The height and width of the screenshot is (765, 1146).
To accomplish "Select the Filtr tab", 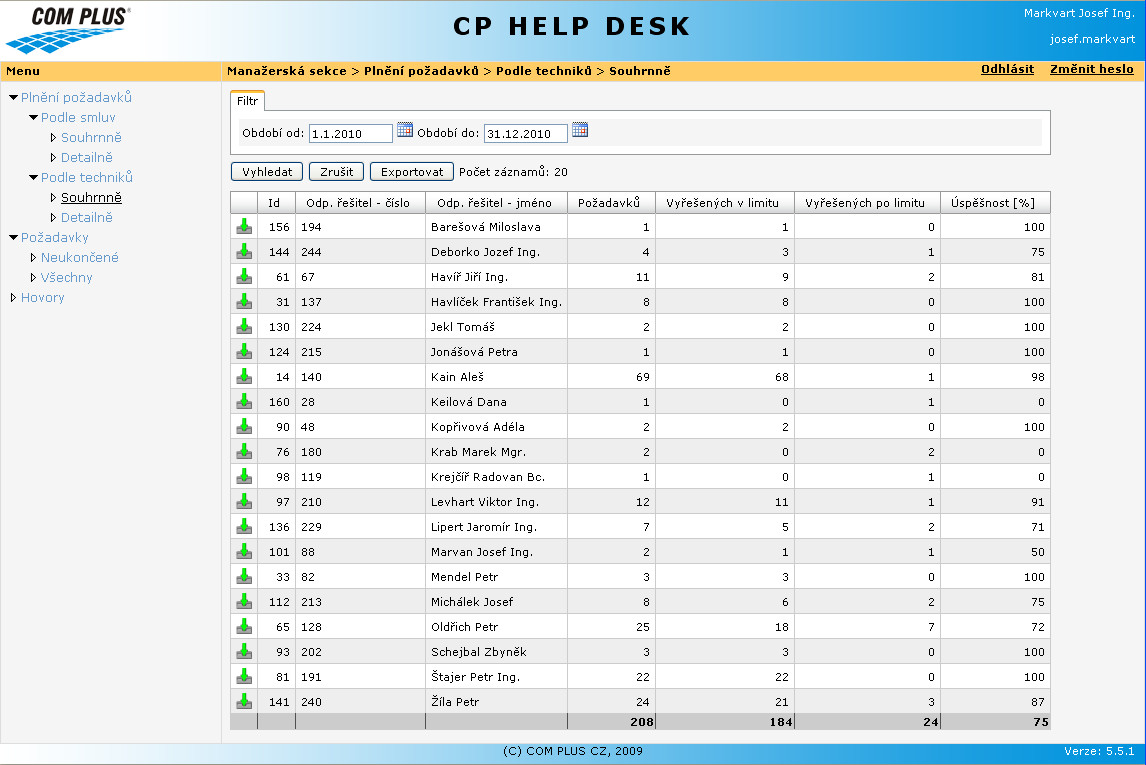I will tap(247, 101).
